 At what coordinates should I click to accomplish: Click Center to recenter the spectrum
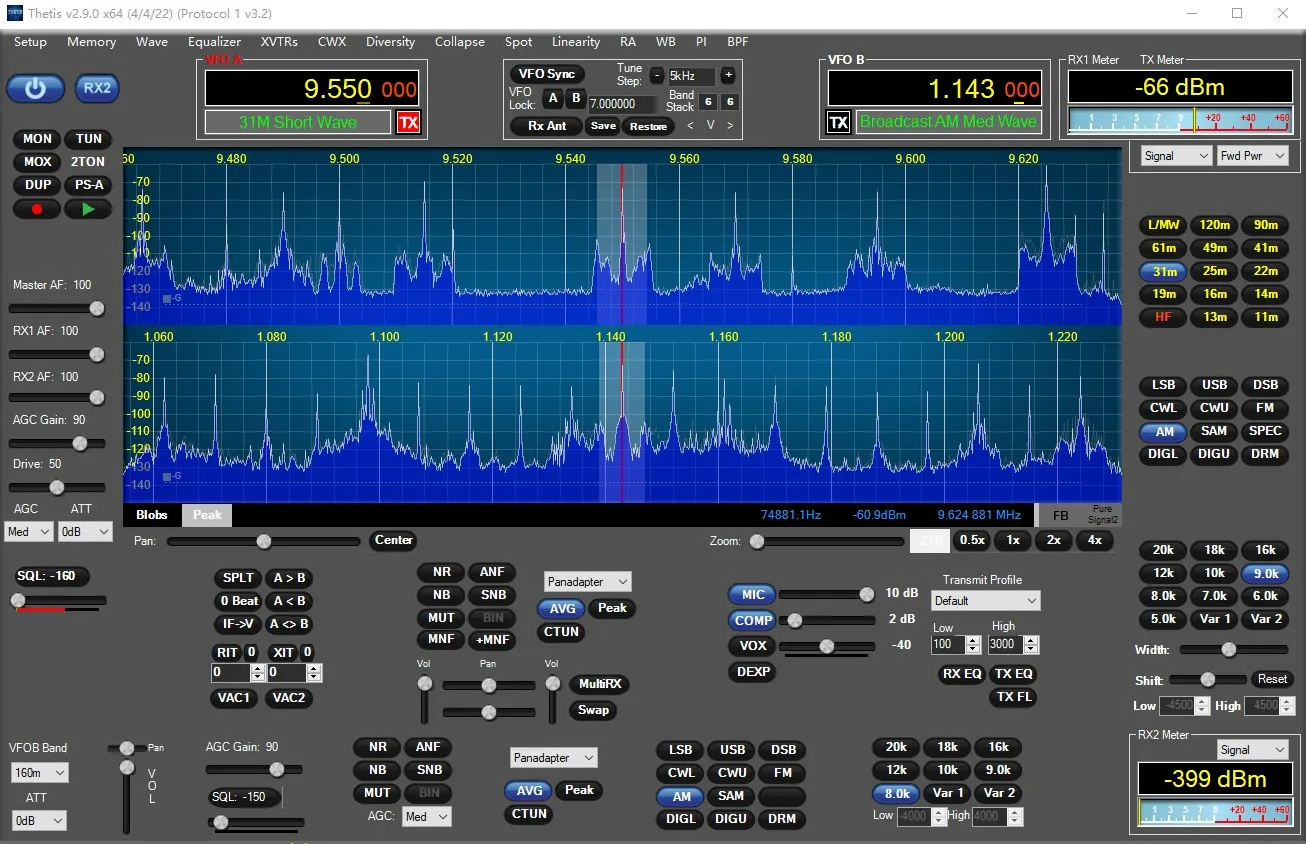tap(392, 541)
